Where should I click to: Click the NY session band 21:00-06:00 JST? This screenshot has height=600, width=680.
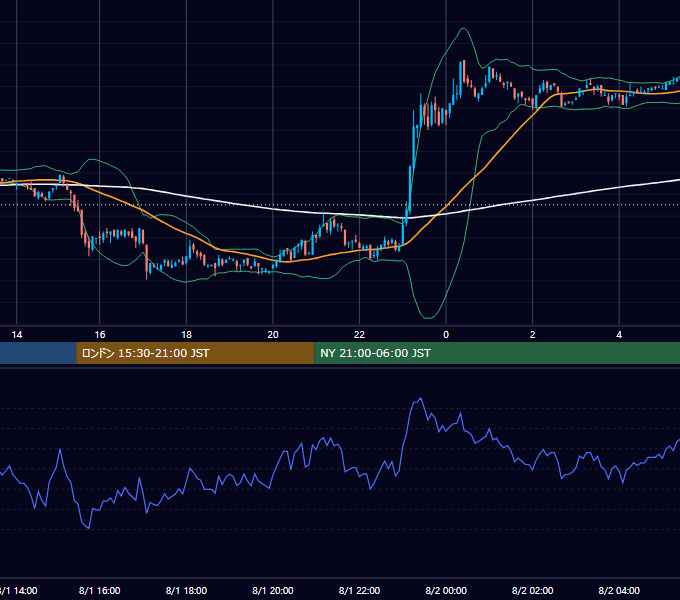coord(497,353)
